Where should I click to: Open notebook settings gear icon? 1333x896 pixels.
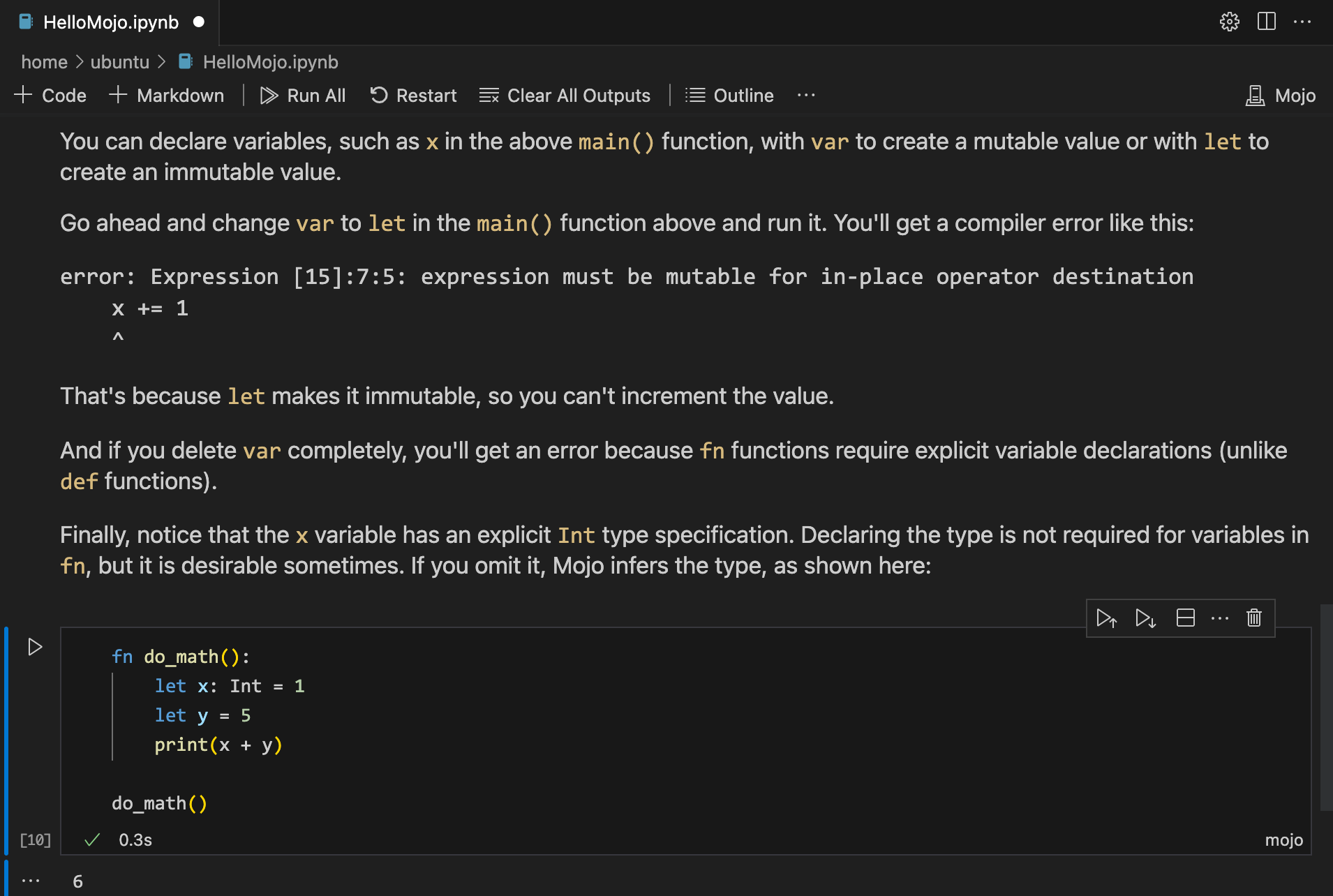click(x=1229, y=22)
